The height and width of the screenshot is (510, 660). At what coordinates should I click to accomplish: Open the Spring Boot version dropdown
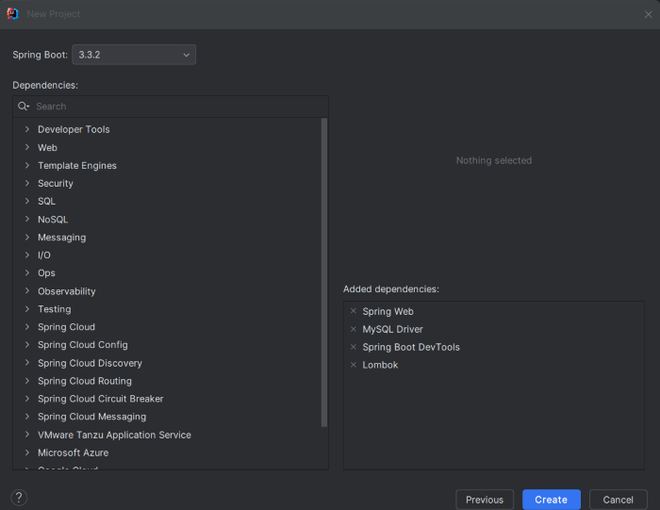tap(134, 55)
